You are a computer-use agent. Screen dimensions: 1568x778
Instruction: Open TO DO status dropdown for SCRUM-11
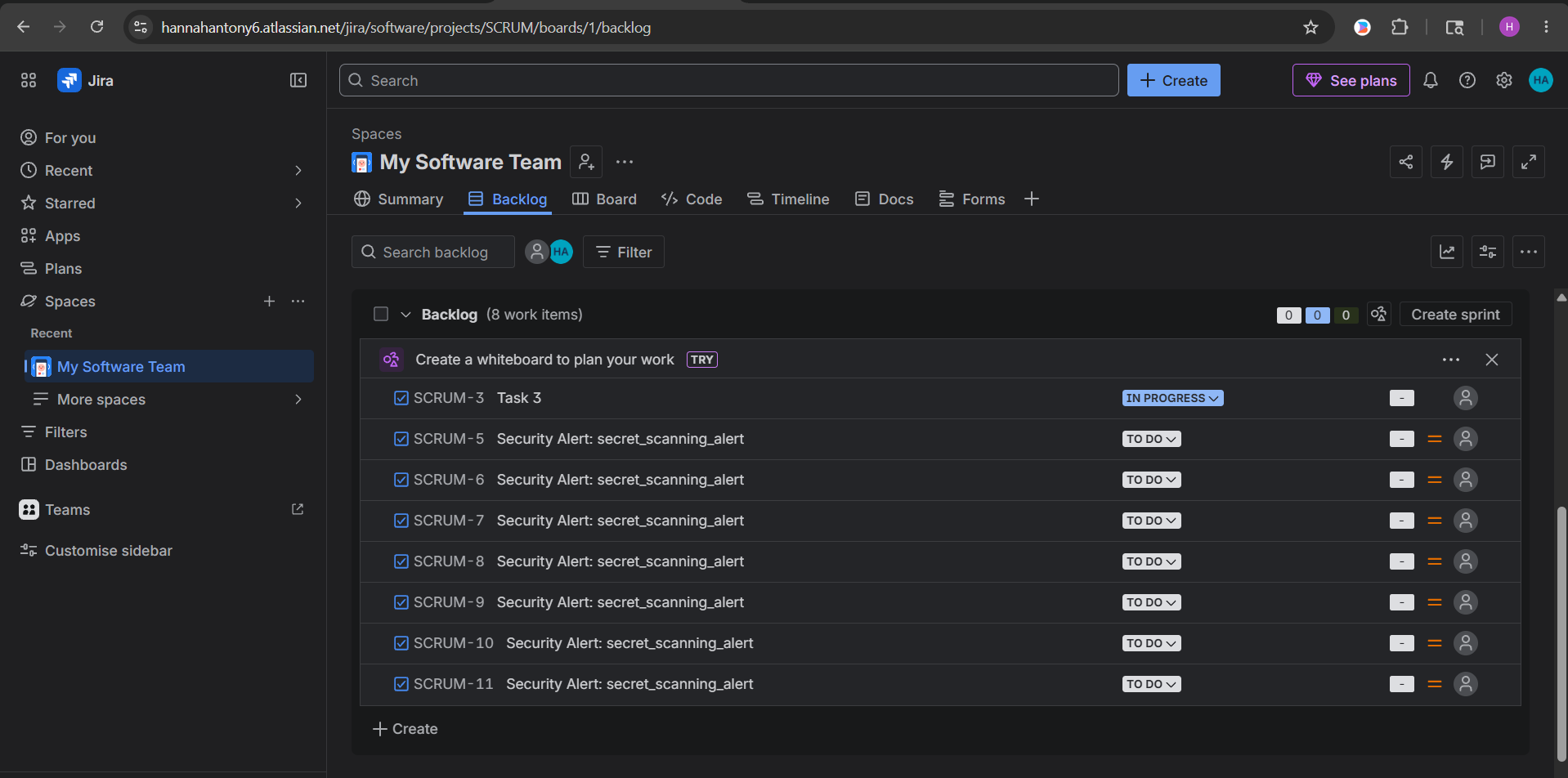[x=1151, y=684]
